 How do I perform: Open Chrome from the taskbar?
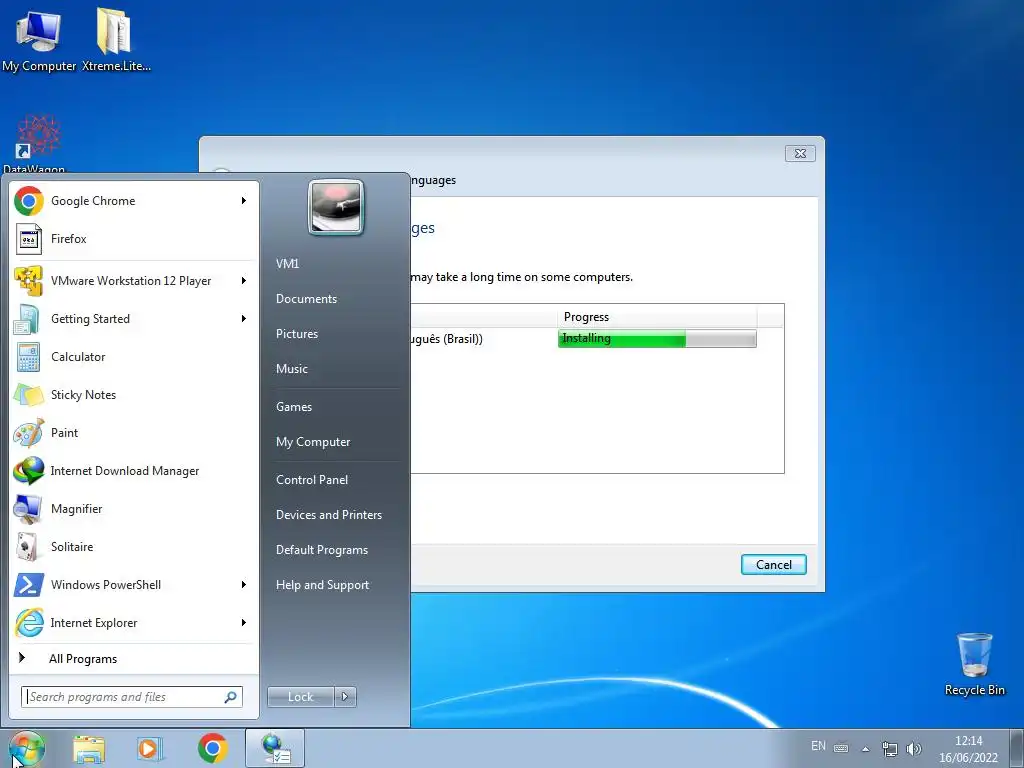[x=212, y=748]
